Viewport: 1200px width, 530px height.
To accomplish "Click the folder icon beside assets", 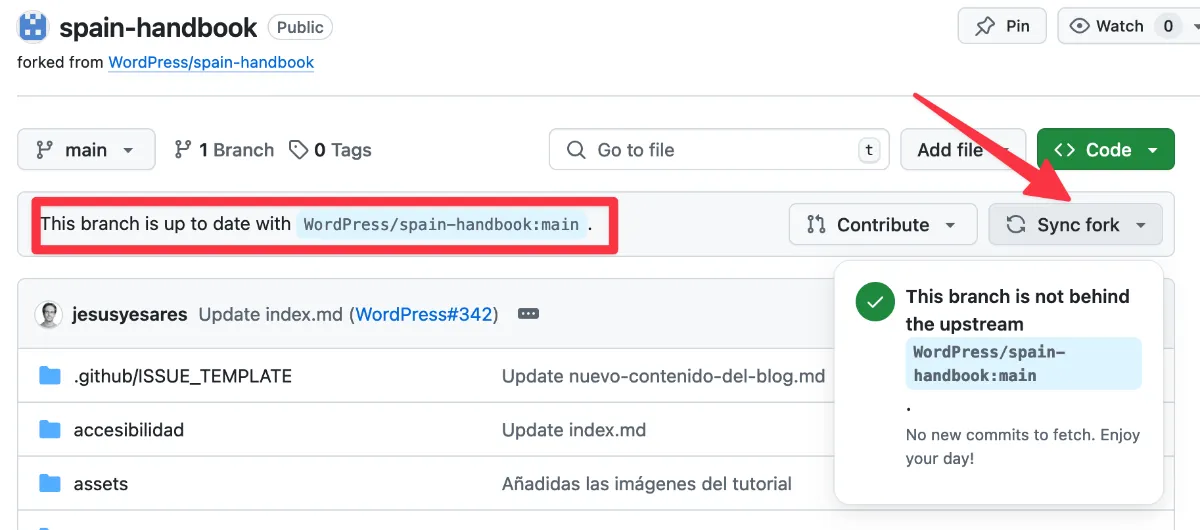I will (50, 483).
